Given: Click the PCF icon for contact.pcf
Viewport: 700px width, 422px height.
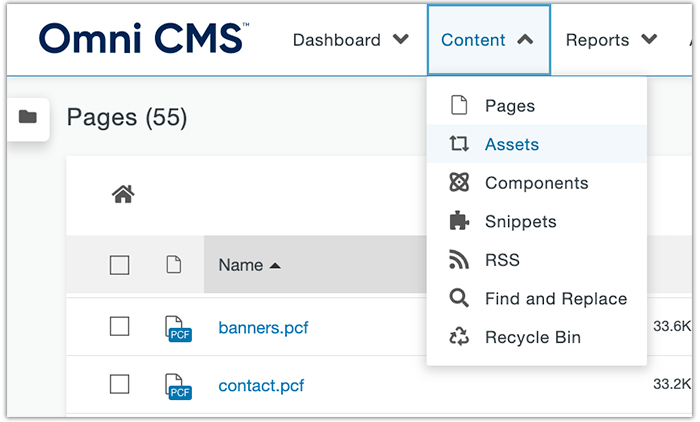Looking at the screenshot, I should pyautogui.click(x=178, y=386).
